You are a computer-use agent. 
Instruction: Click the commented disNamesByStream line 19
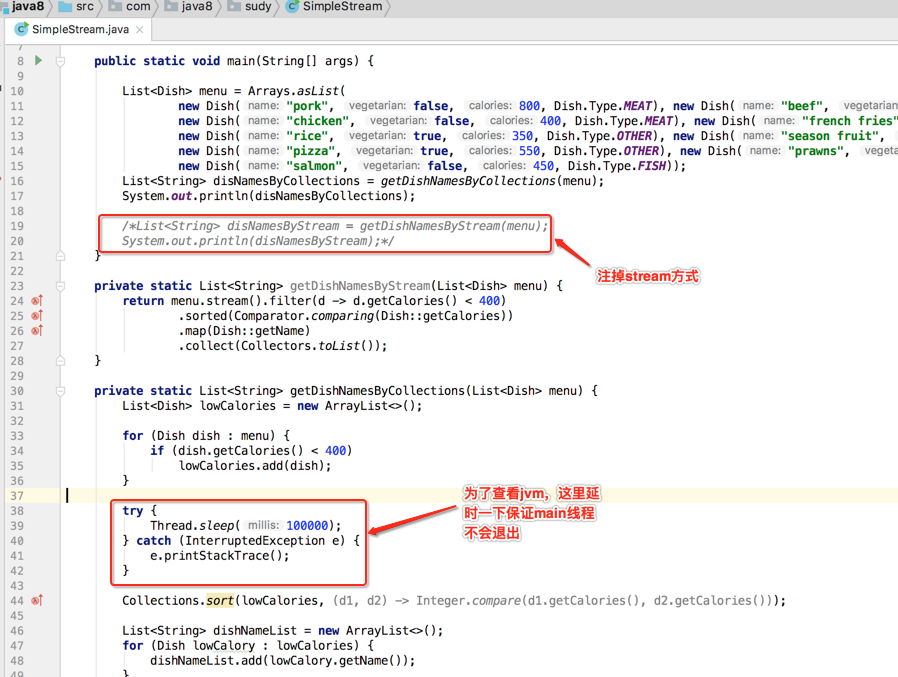[335, 226]
